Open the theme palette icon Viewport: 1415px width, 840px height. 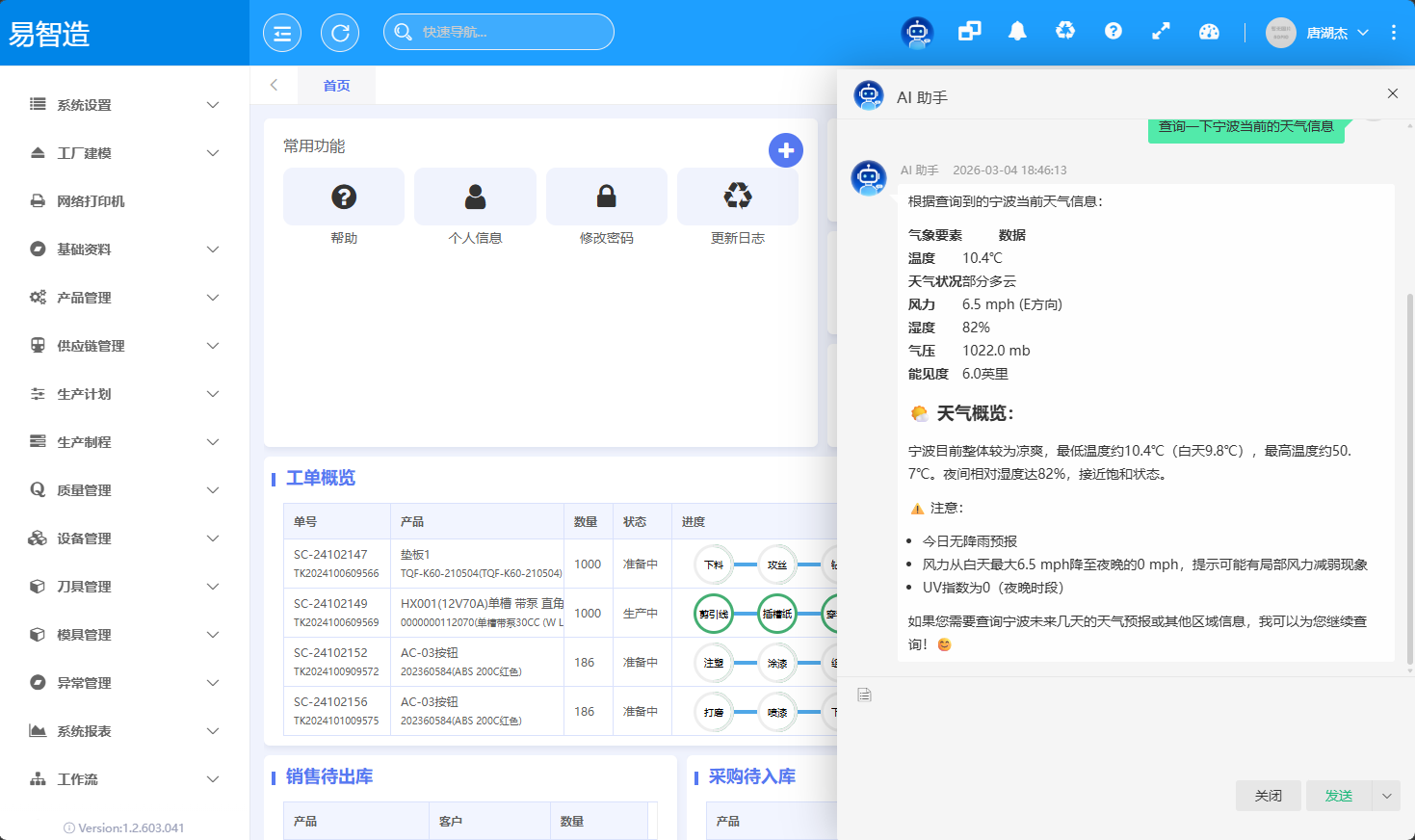1209,32
